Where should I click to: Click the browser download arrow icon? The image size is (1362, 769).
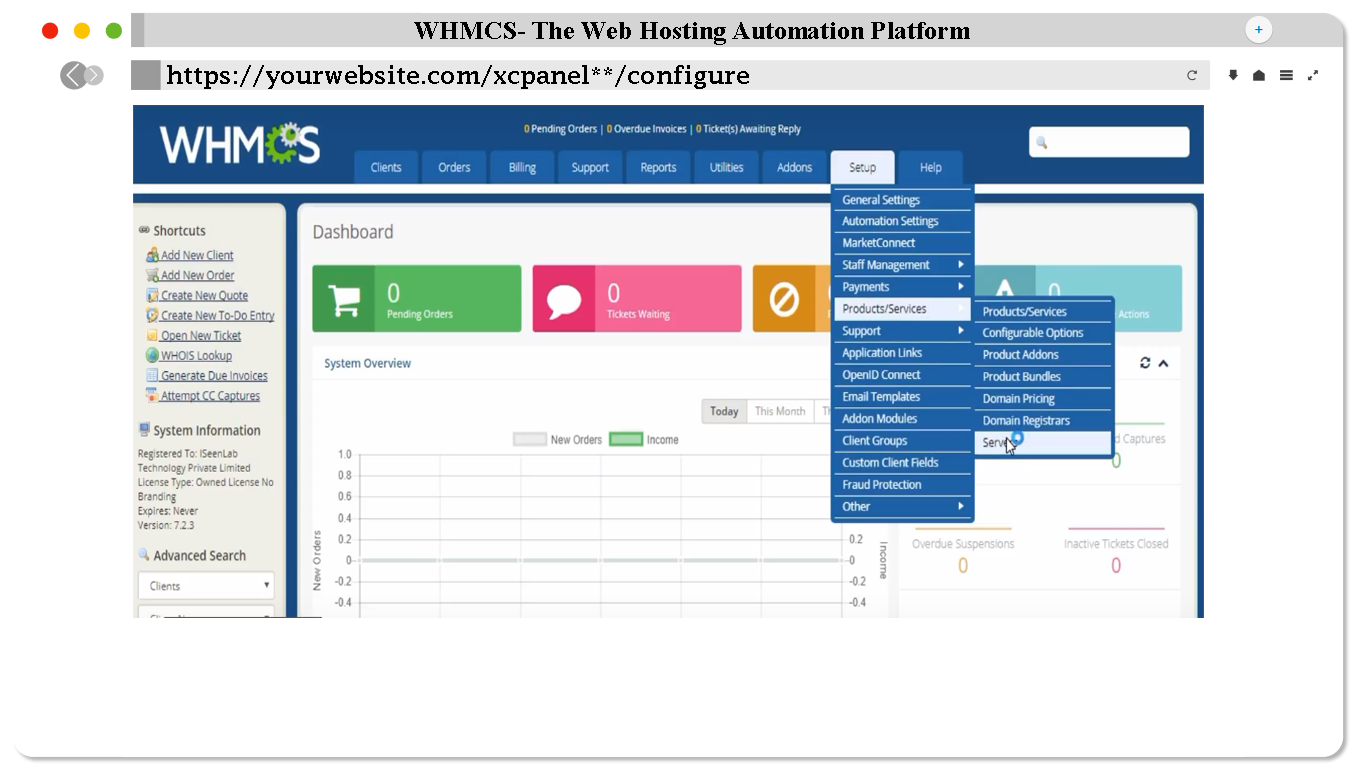(x=1233, y=75)
